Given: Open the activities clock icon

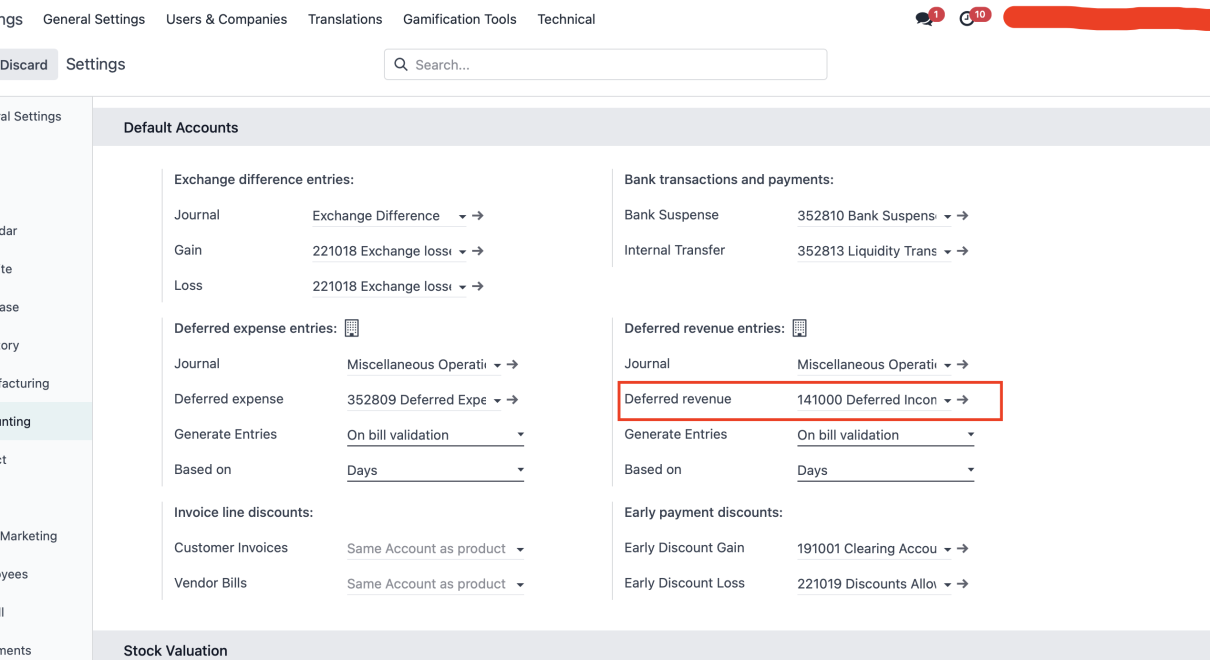Looking at the screenshot, I should (967, 19).
